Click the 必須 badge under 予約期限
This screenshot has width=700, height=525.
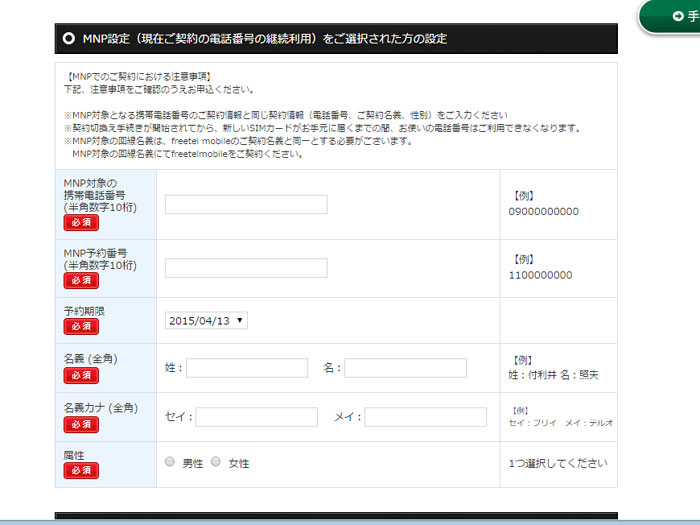tap(81, 327)
